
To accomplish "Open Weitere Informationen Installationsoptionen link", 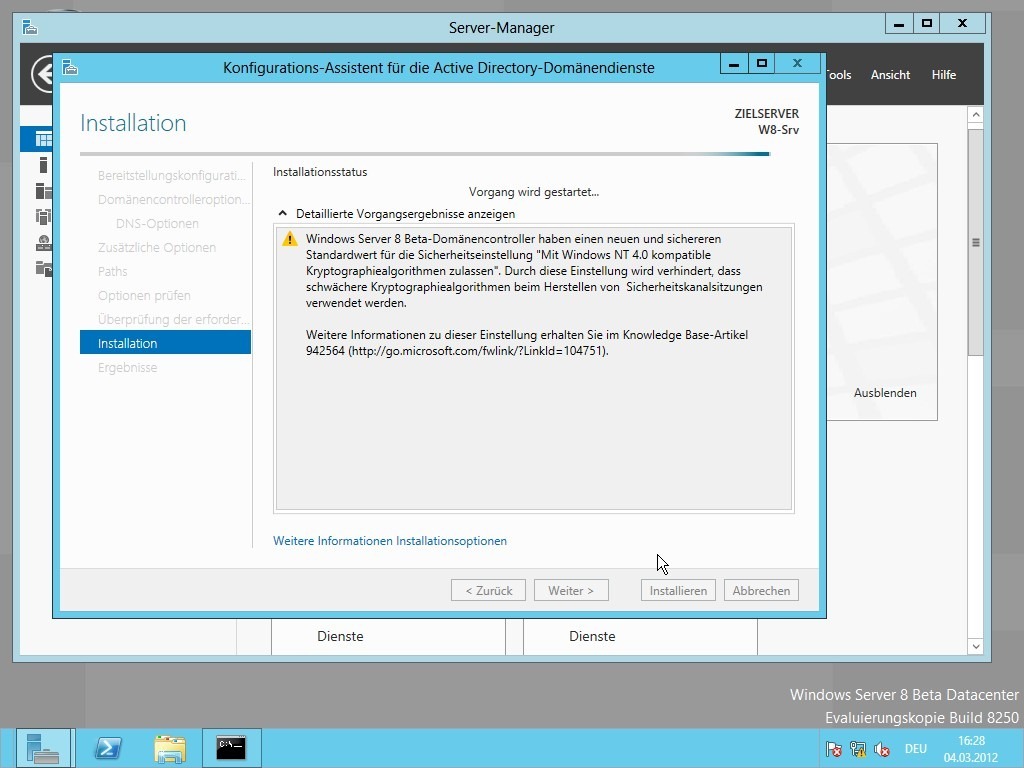I will point(390,541).
